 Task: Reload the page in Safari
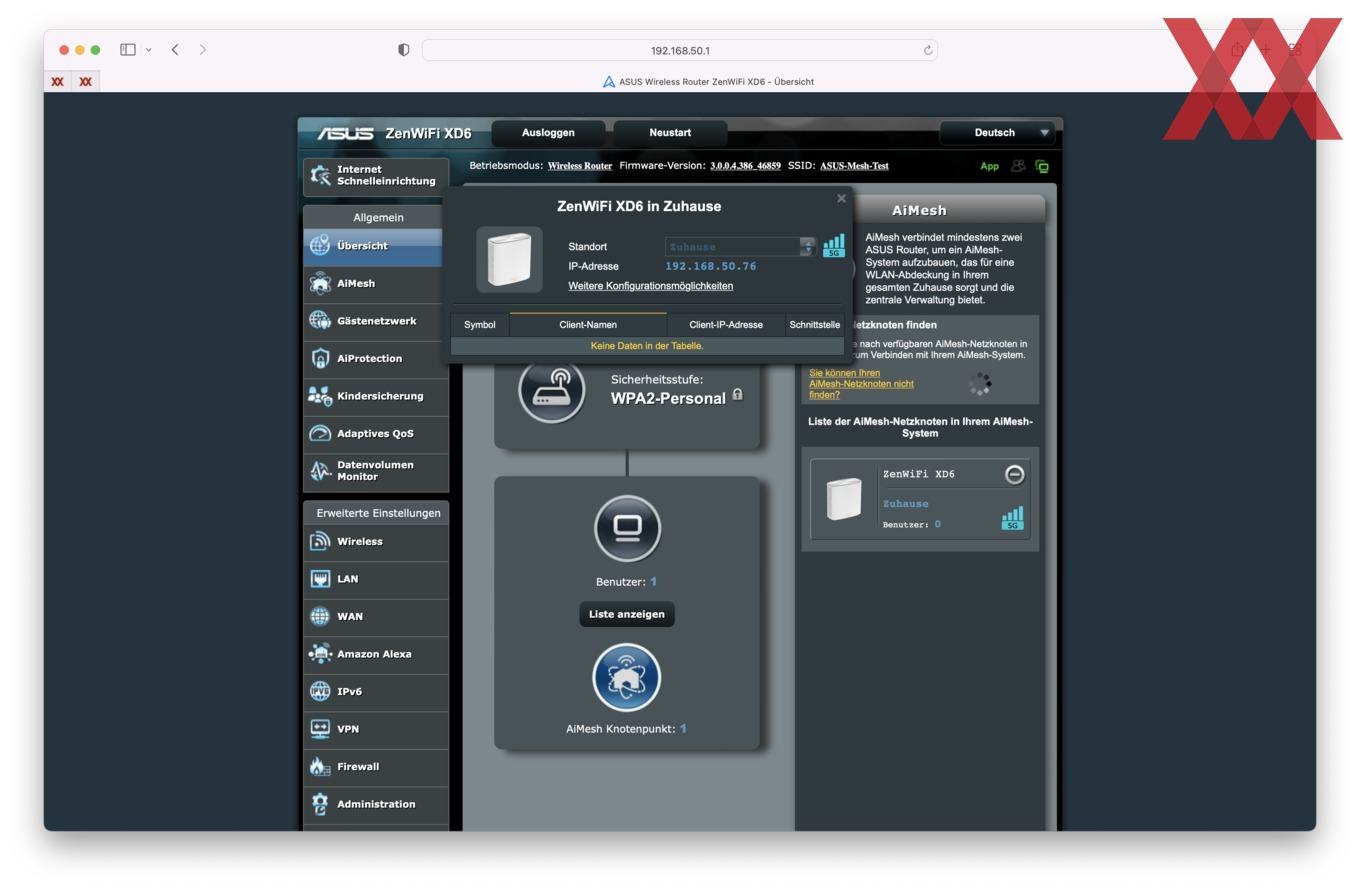click(928, 50)
